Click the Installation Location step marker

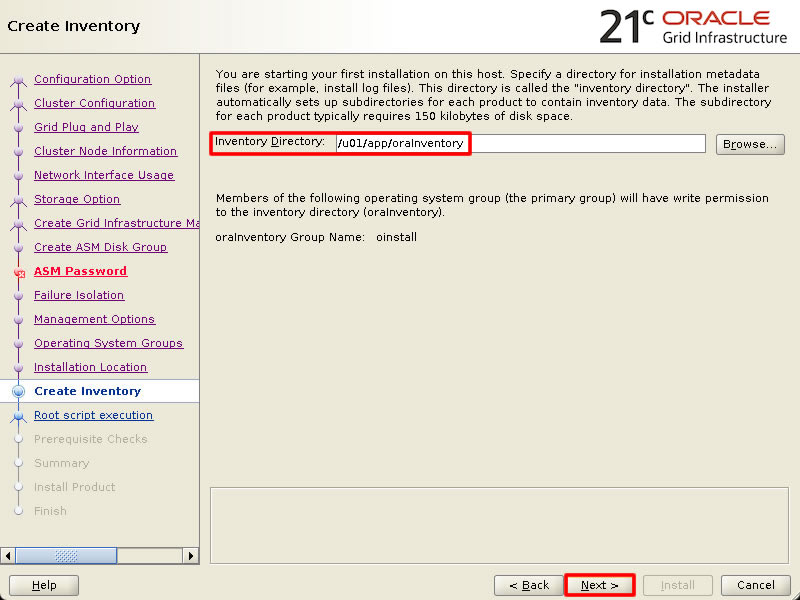coord(18,367)
